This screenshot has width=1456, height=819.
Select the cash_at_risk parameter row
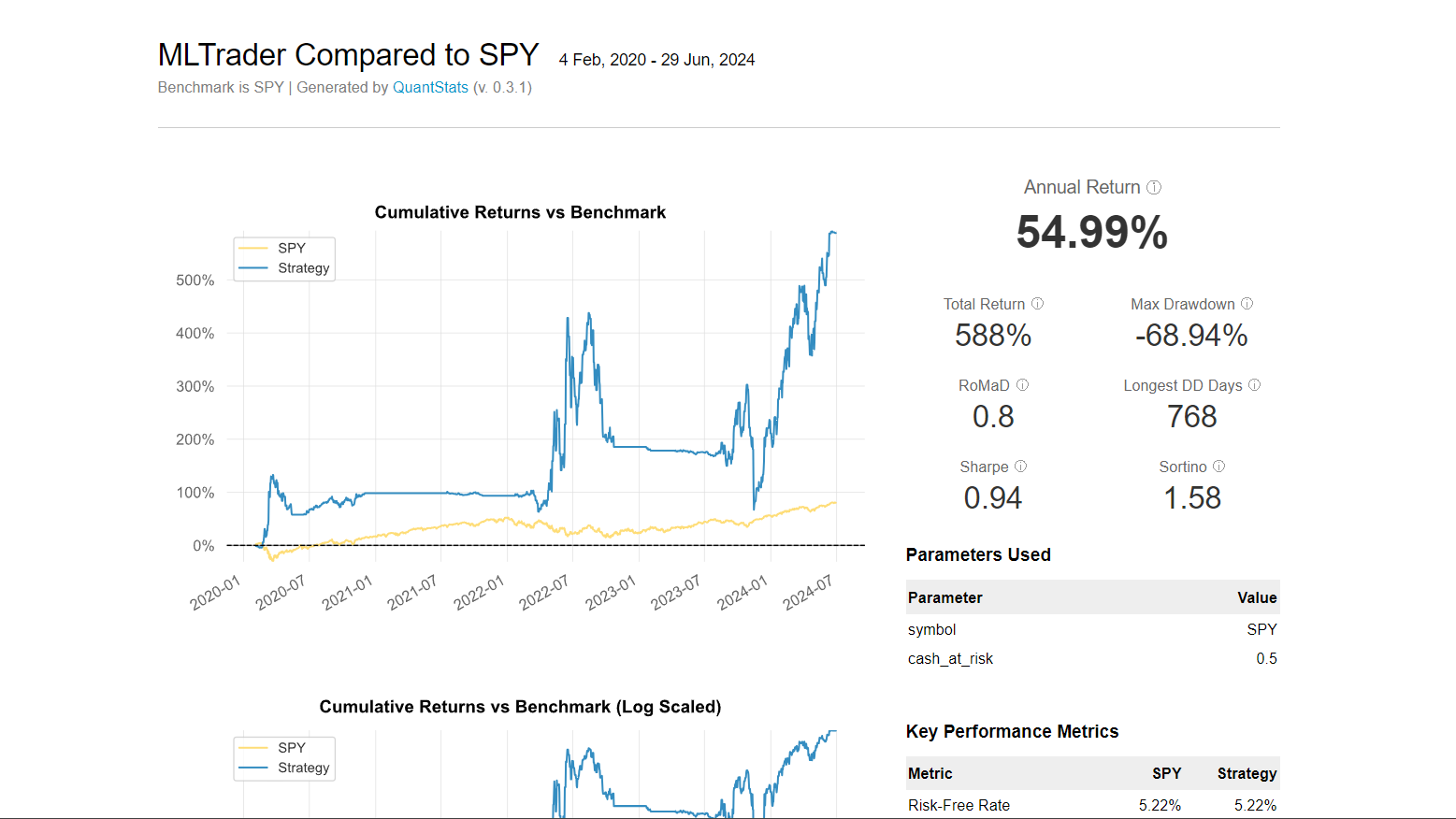click(x=950, y=658)
